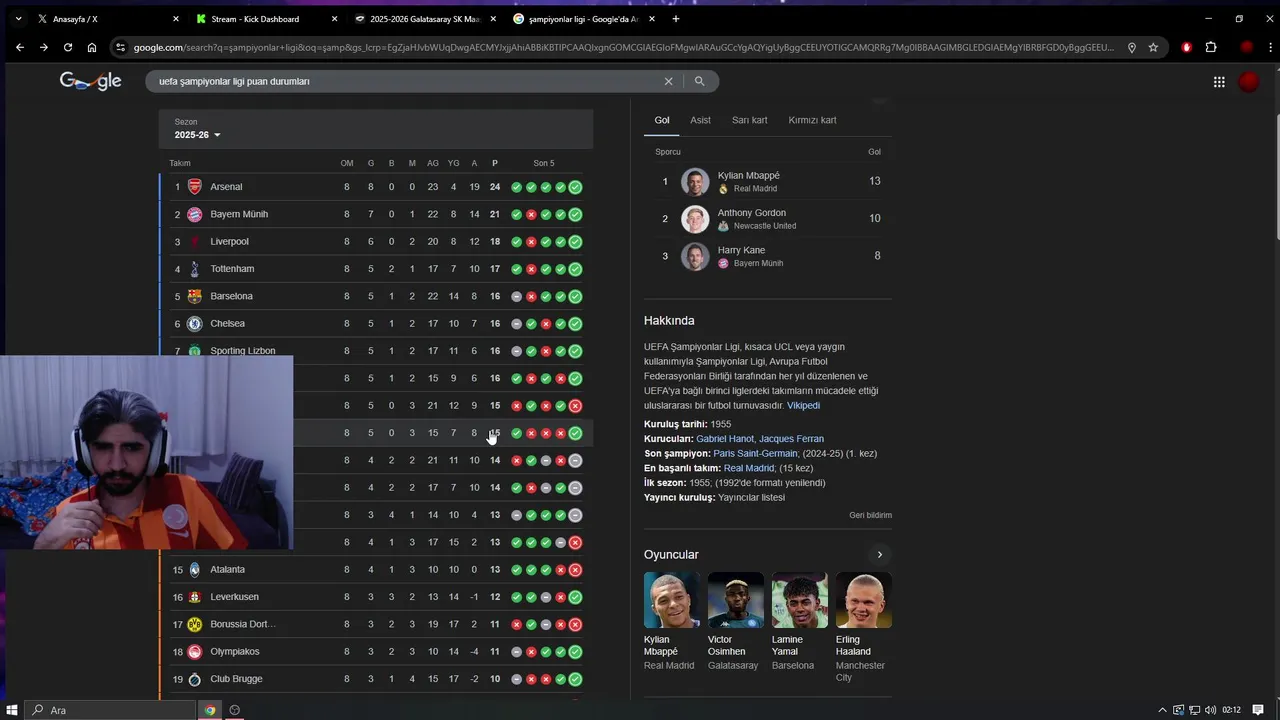Click the Chelsea club crest

coord(195,324)
